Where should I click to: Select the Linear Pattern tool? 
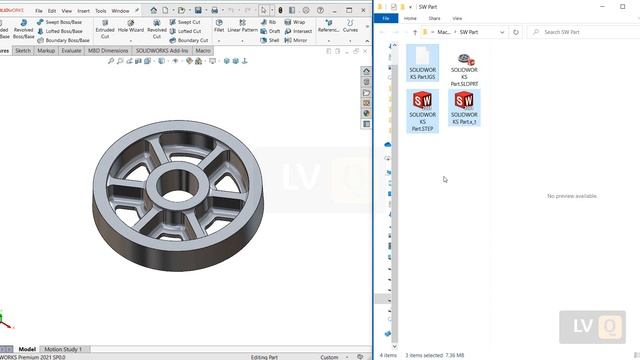242,26
